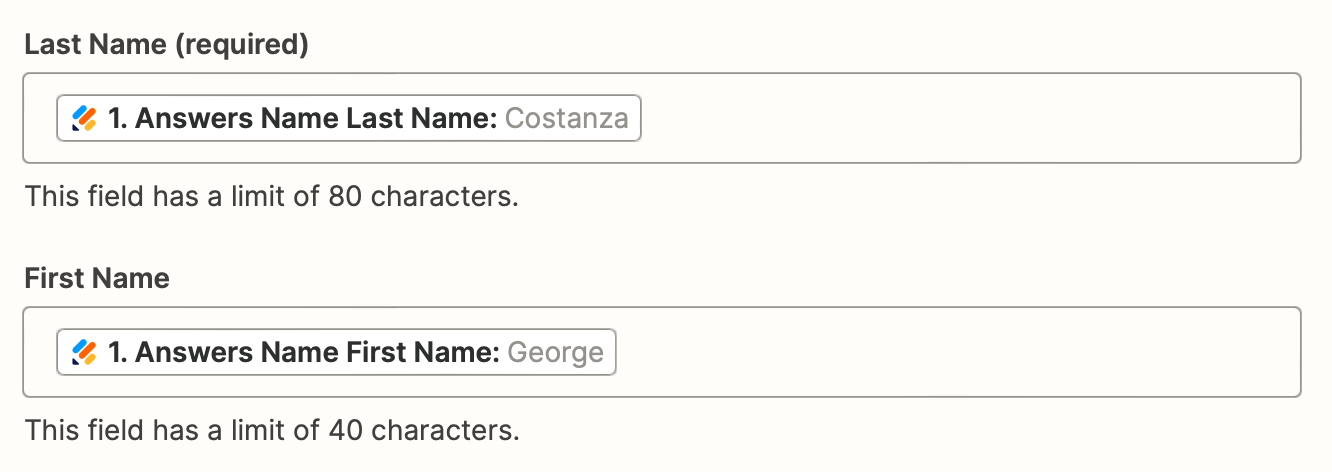Screen dimensions: 1332x472
Task: Click the Jotform icon in the First Name pill
Action: tap(84, 353)
